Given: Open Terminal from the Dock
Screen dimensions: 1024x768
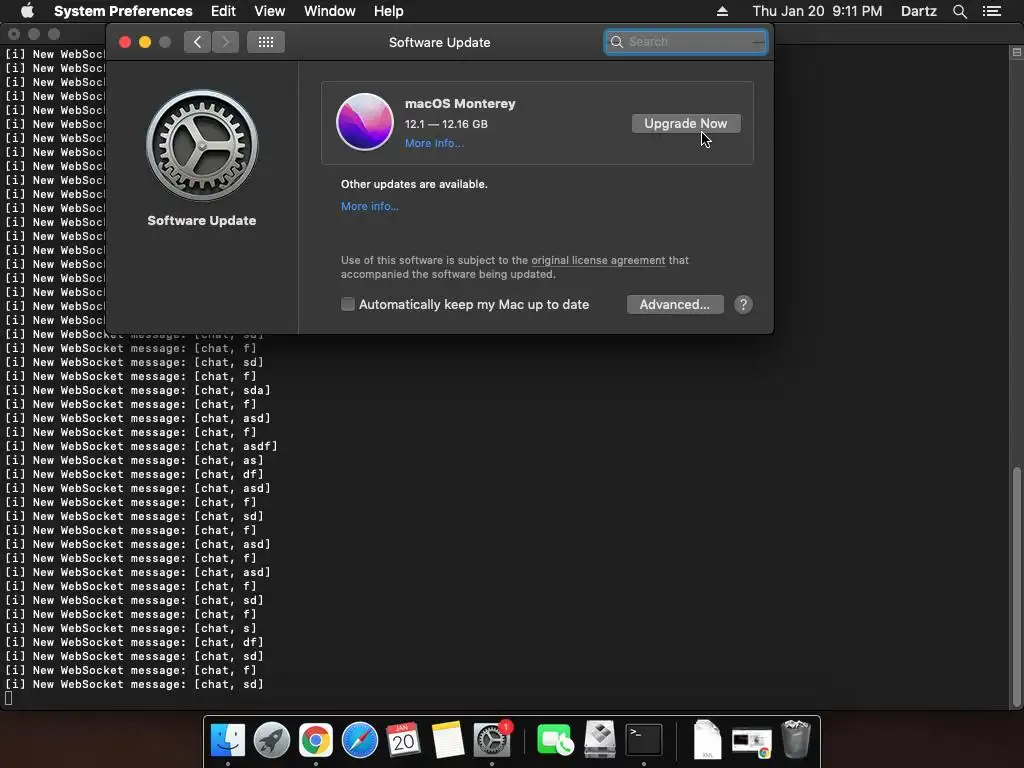Looking at the screenshot, I should [x=644, y=740].
